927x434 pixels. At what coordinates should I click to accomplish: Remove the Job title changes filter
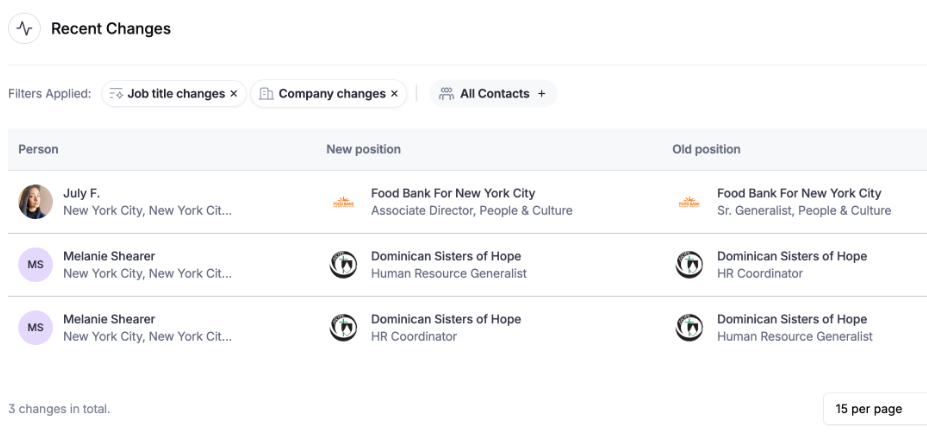(234, 93)
